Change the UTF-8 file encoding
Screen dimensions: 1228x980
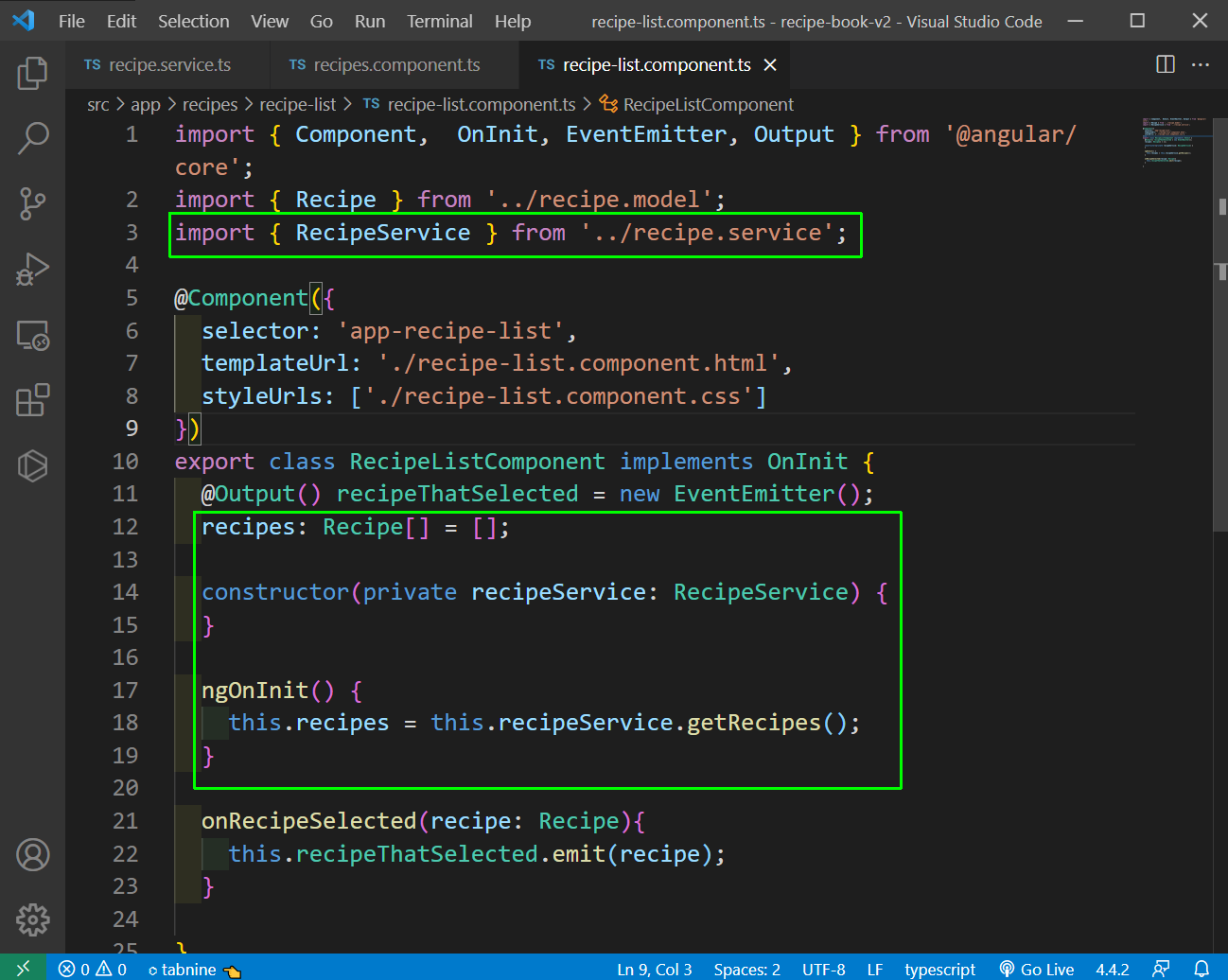(824, 970)
